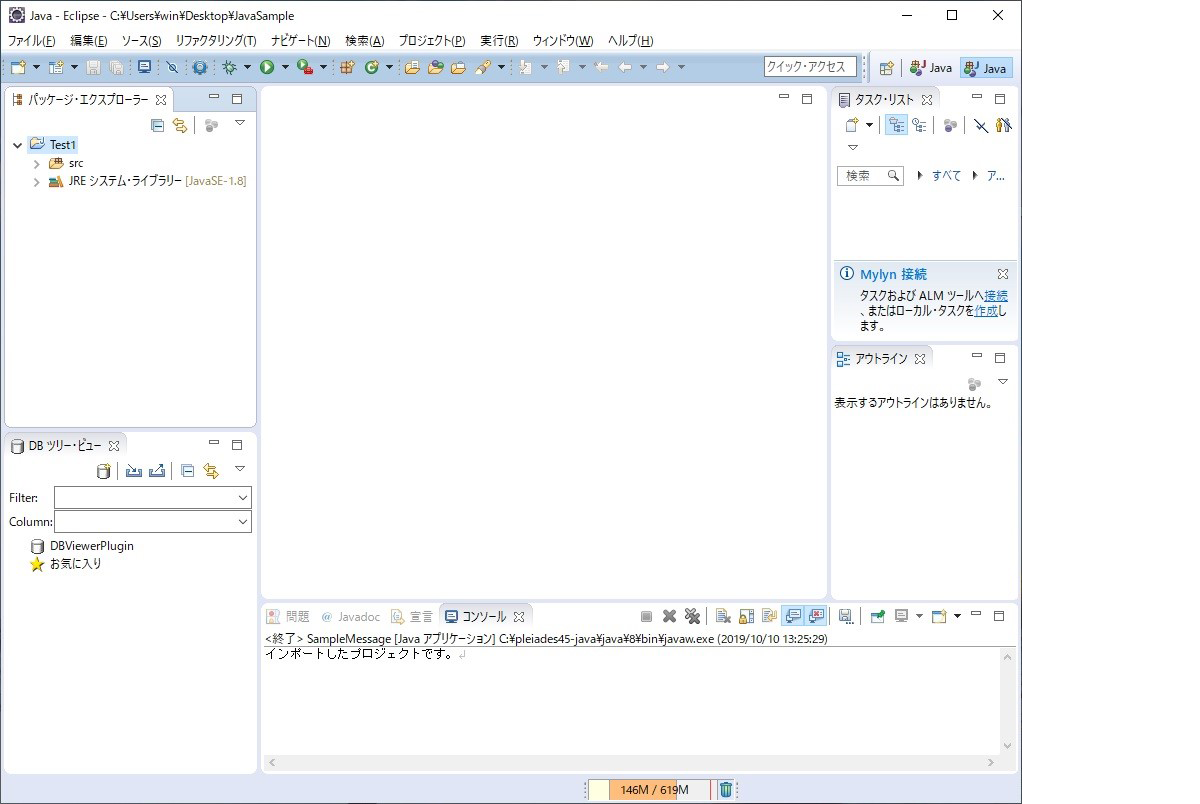Screen dimensions: 1200x804
Task: Open Outline view menu triangle
Action: click(x=1003, y=381)
